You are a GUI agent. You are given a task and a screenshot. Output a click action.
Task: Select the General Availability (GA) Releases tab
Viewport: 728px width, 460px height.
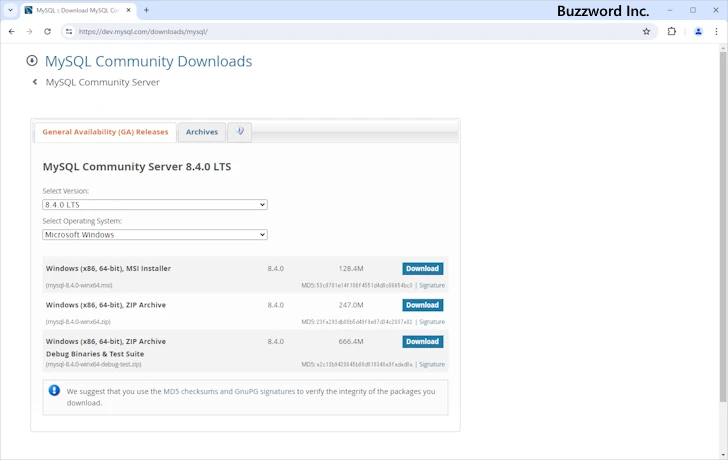pos(105,132)
